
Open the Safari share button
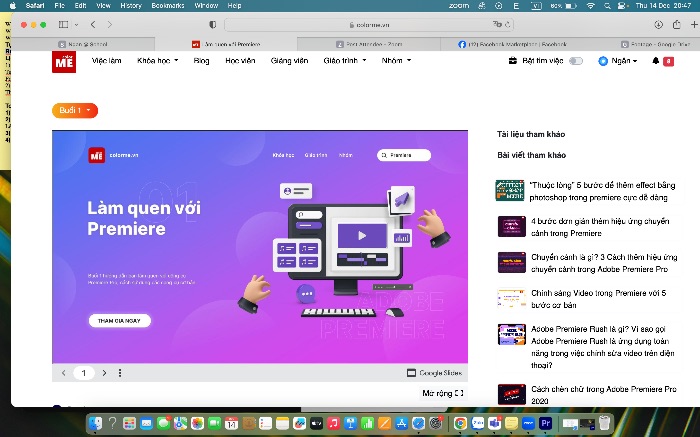point(676,25)
